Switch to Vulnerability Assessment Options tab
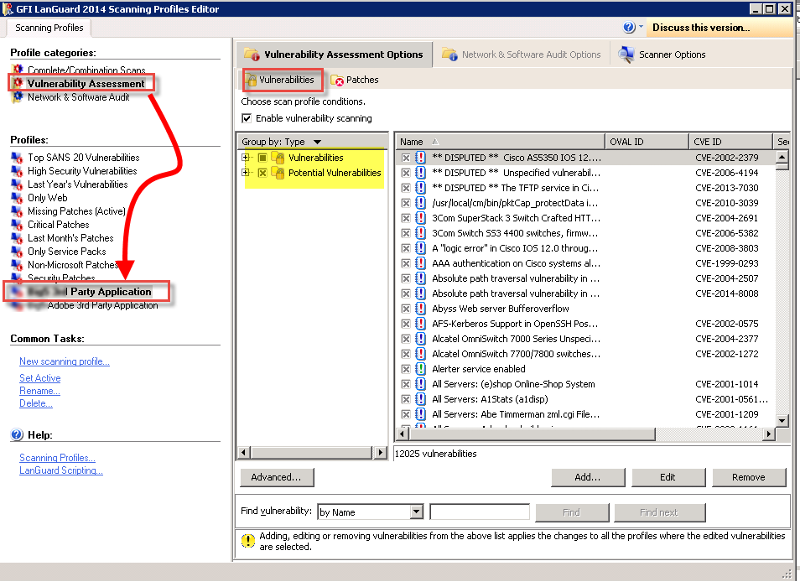This screenshot has width=800, height=581. pos(334,54)
